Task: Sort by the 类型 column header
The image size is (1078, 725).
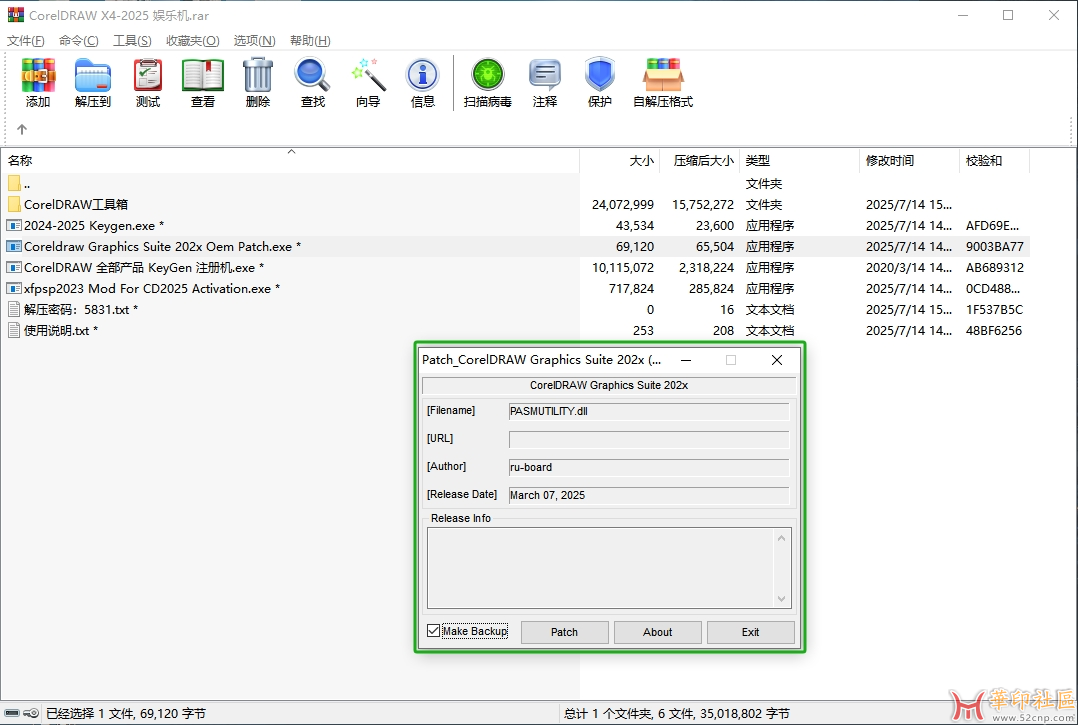Action: pyautogui.click(x=800, y=160)
